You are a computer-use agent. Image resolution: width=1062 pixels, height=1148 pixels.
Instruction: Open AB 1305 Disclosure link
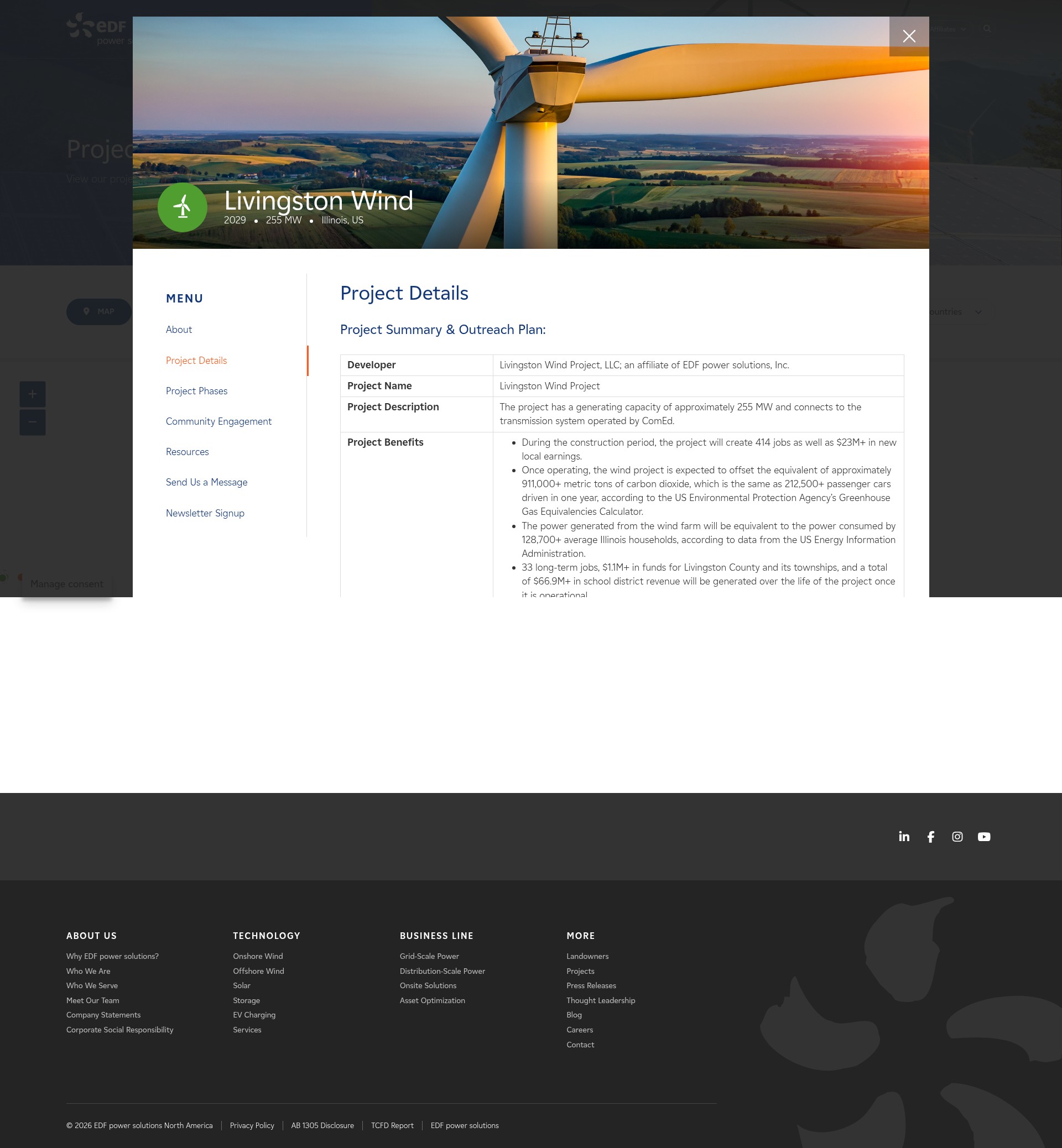(x=322, y=1125)
